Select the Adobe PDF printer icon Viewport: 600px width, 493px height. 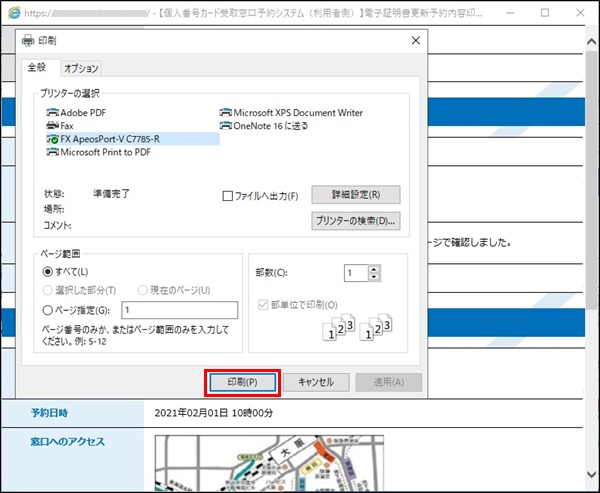pyautogui.click(x=52, y=113)
